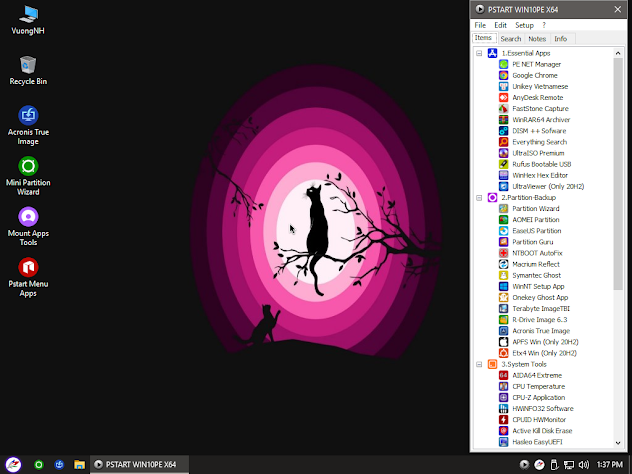Collapse the 2.Partition-Backup group
The height and width of the screenshot is (474, 632).
pyautogui.click(x=480, y=198)
